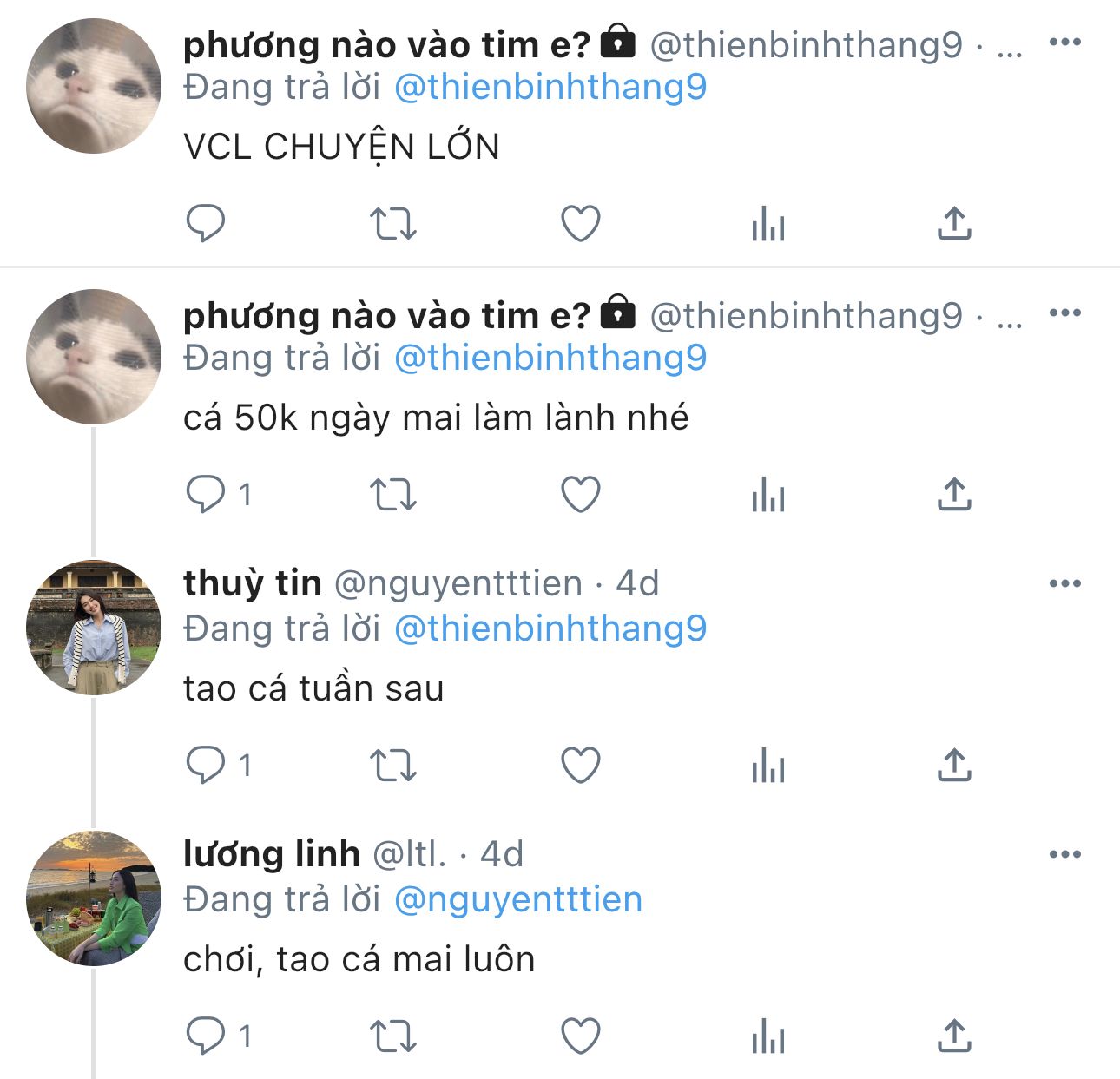
Task: Retweet the "VCL CHUYỆN LỚN" tweet
Action: click(x=393, y=224)
